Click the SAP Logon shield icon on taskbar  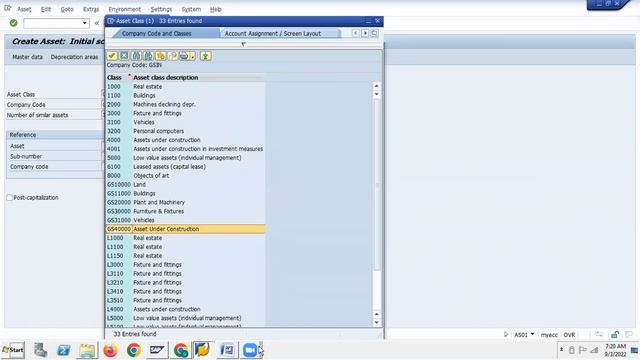[x=202, y=350]
